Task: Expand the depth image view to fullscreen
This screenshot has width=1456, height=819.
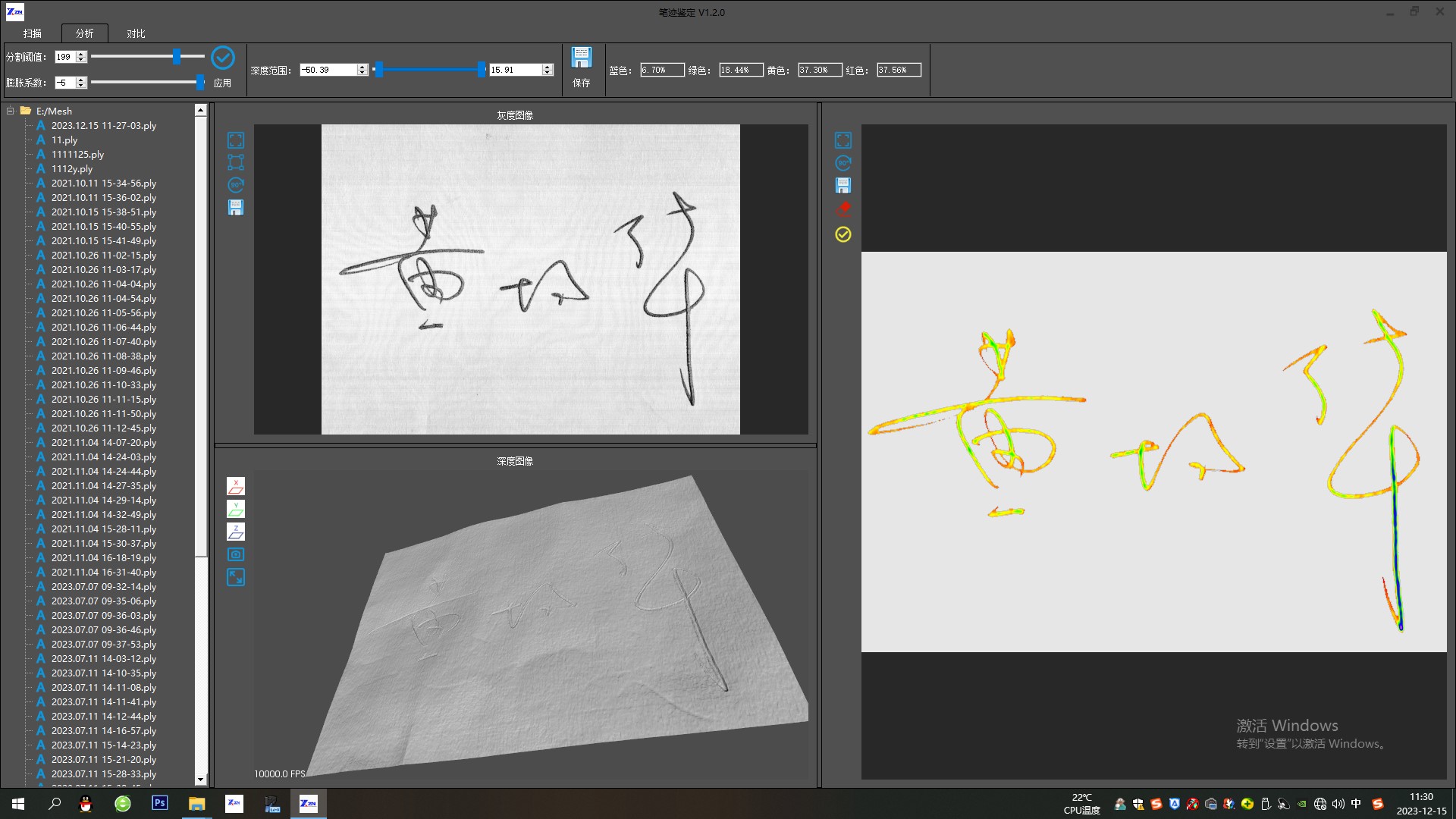Action: (x=236, y=577)
